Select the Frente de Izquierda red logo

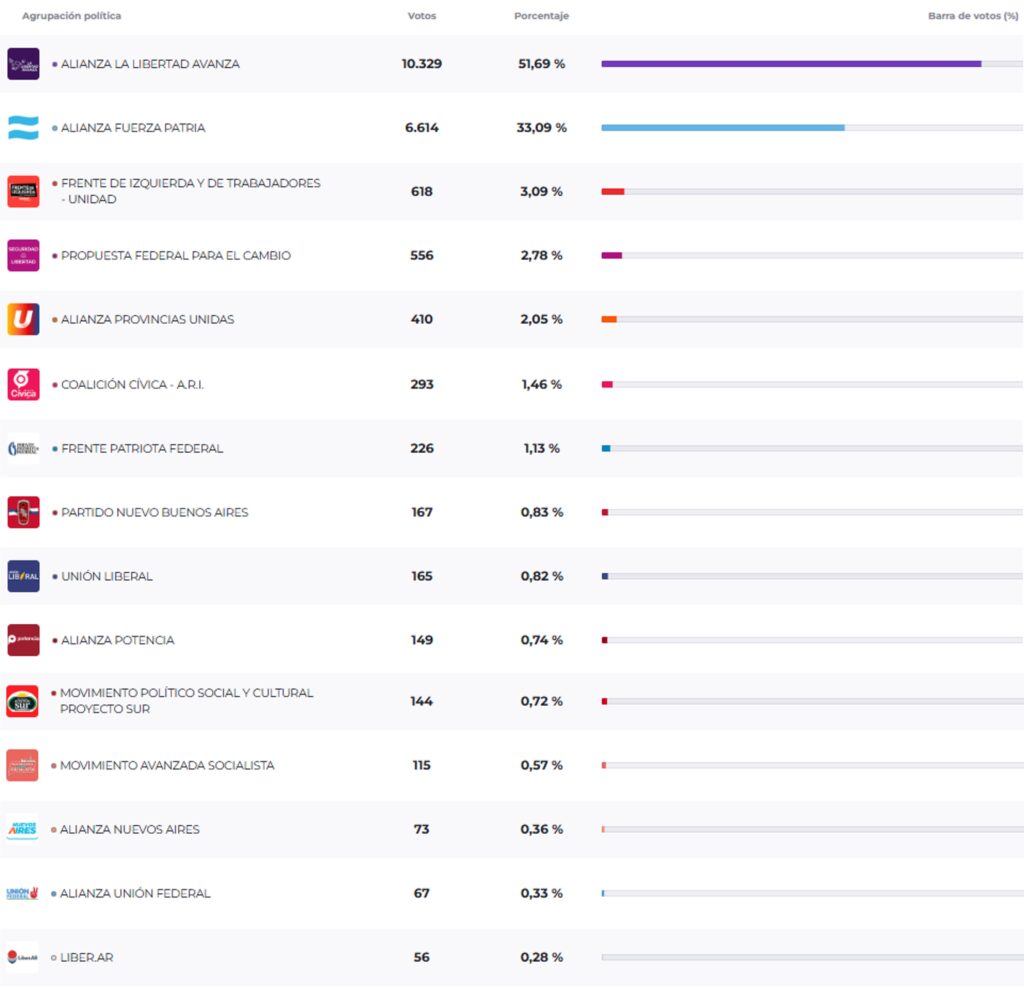(x=23, y=191)
